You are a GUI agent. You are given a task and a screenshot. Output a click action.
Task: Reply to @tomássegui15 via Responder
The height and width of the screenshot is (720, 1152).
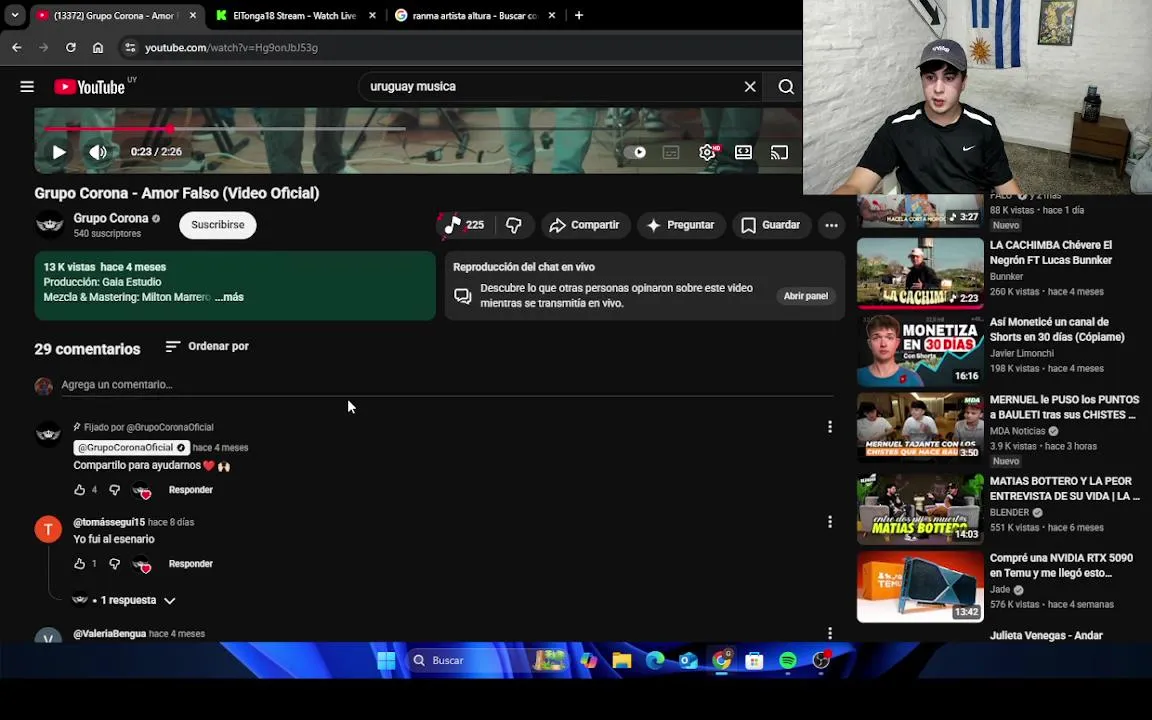(x=191, y=564)
